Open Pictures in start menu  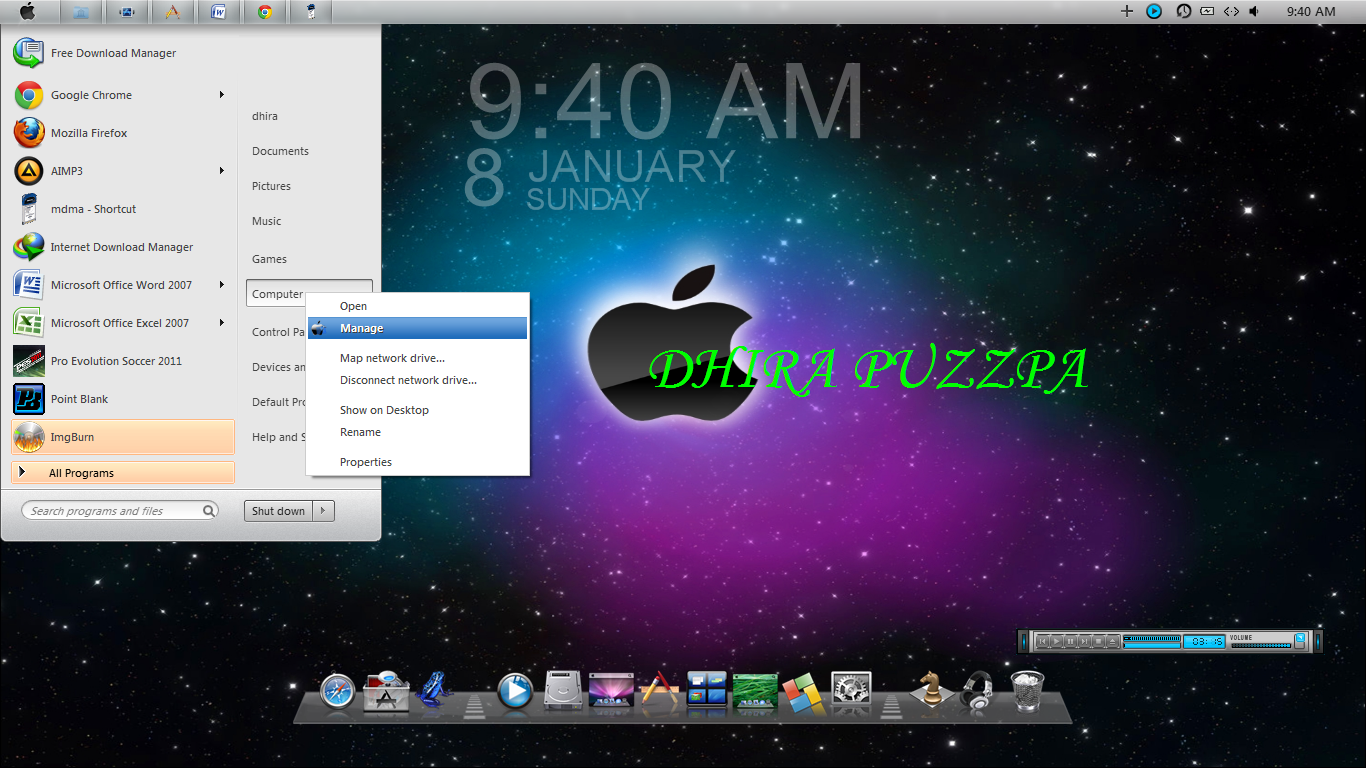[x=271, y=186]
